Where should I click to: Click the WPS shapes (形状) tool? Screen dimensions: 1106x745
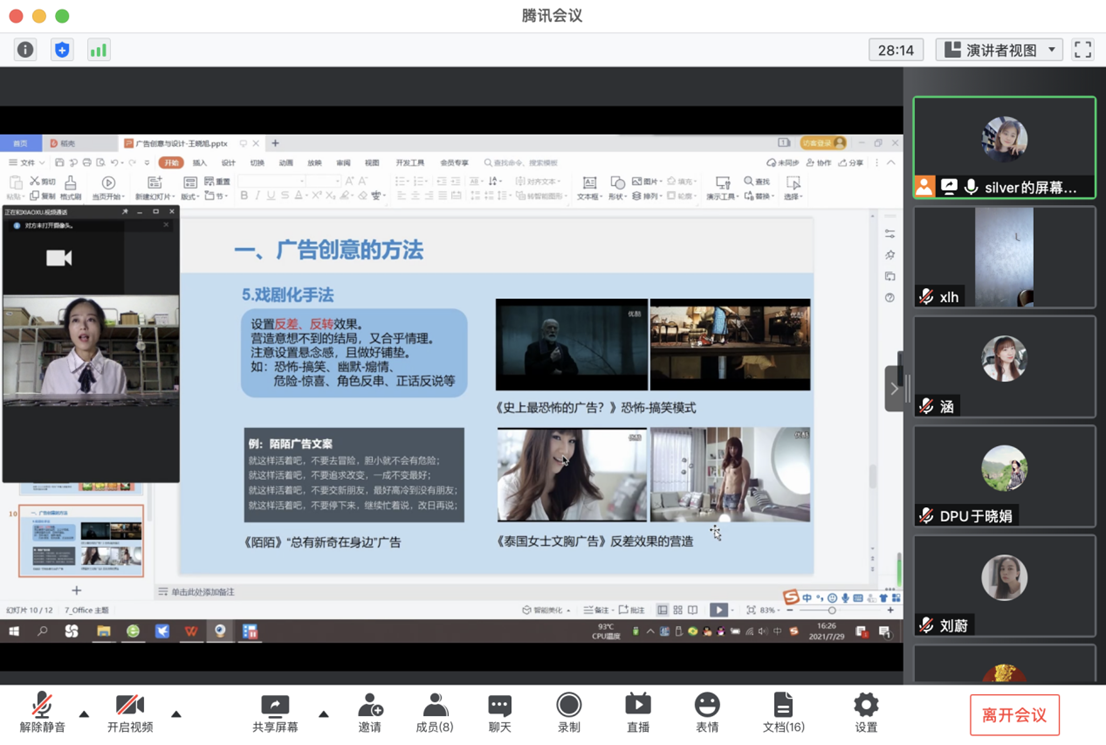coord(616,188)
